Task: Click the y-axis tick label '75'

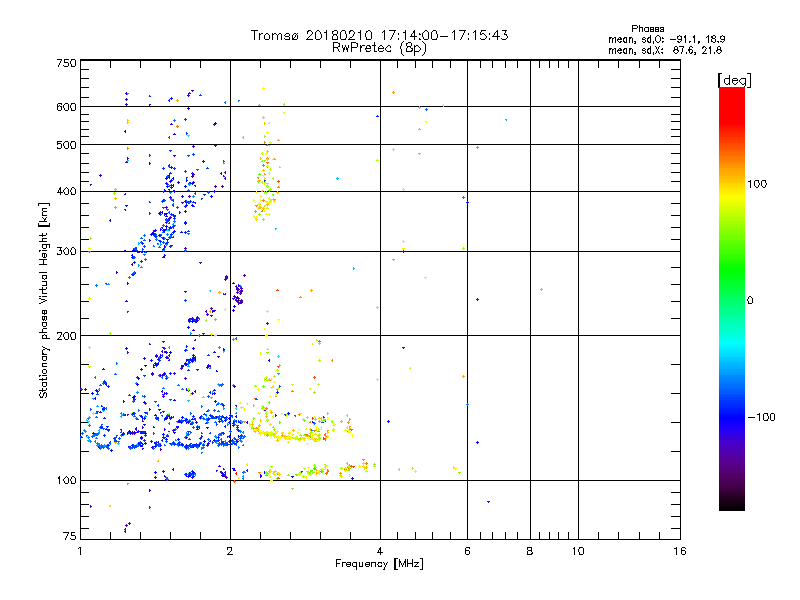Action: pyautogui.click(x=70, y=536)
